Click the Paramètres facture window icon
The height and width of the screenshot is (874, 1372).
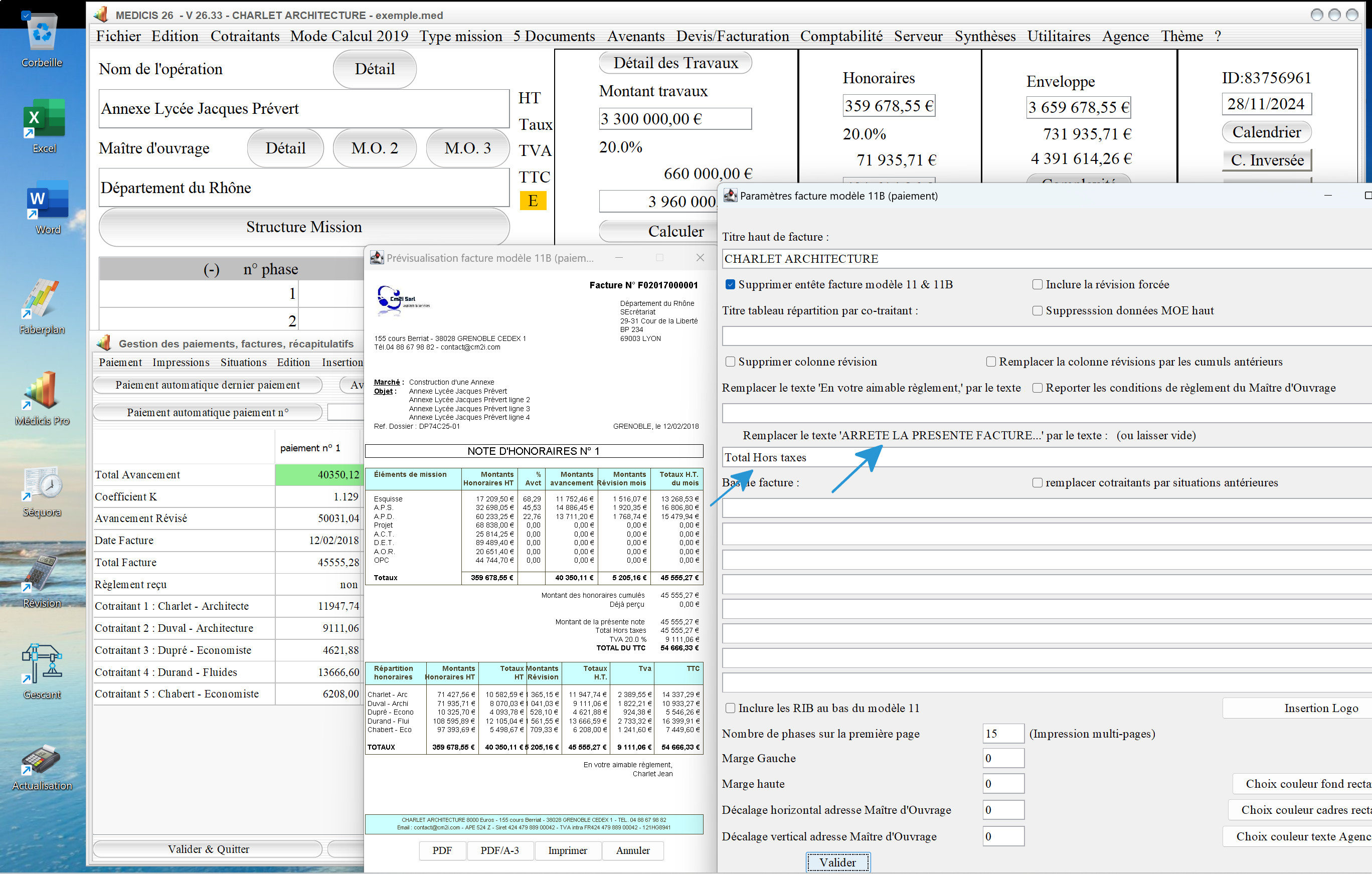coord(730,196)
